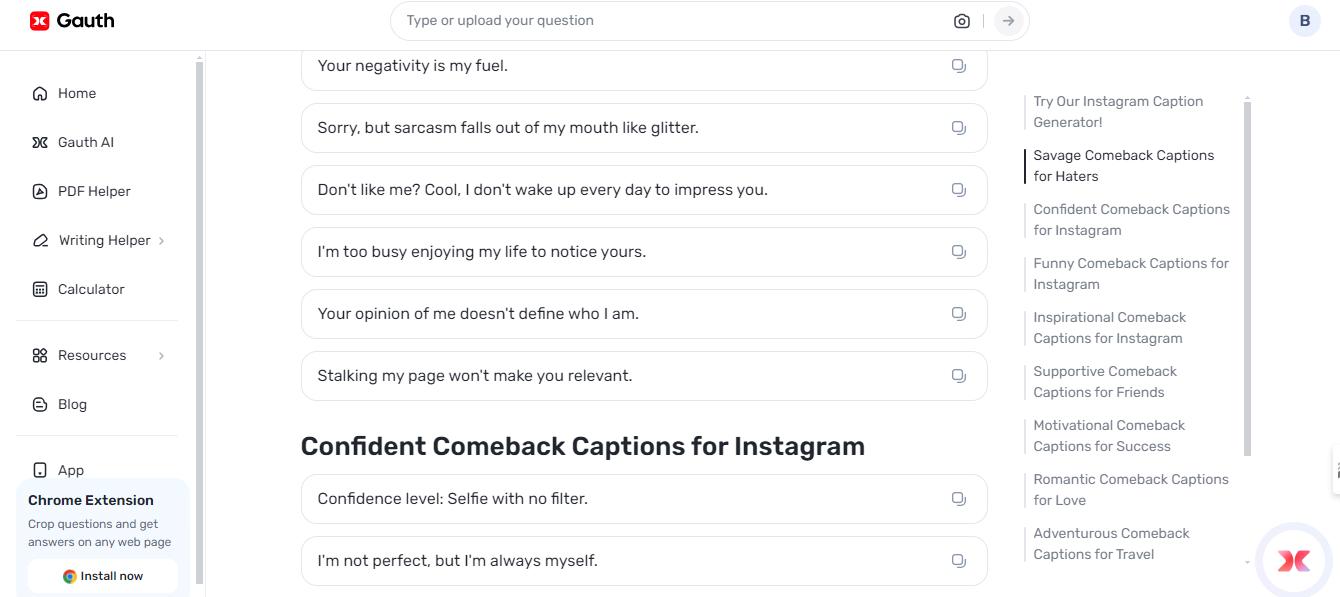Click the Gauth logo in the top left
This screenshot has height=597, width=1340.
(x=70, y=20)
